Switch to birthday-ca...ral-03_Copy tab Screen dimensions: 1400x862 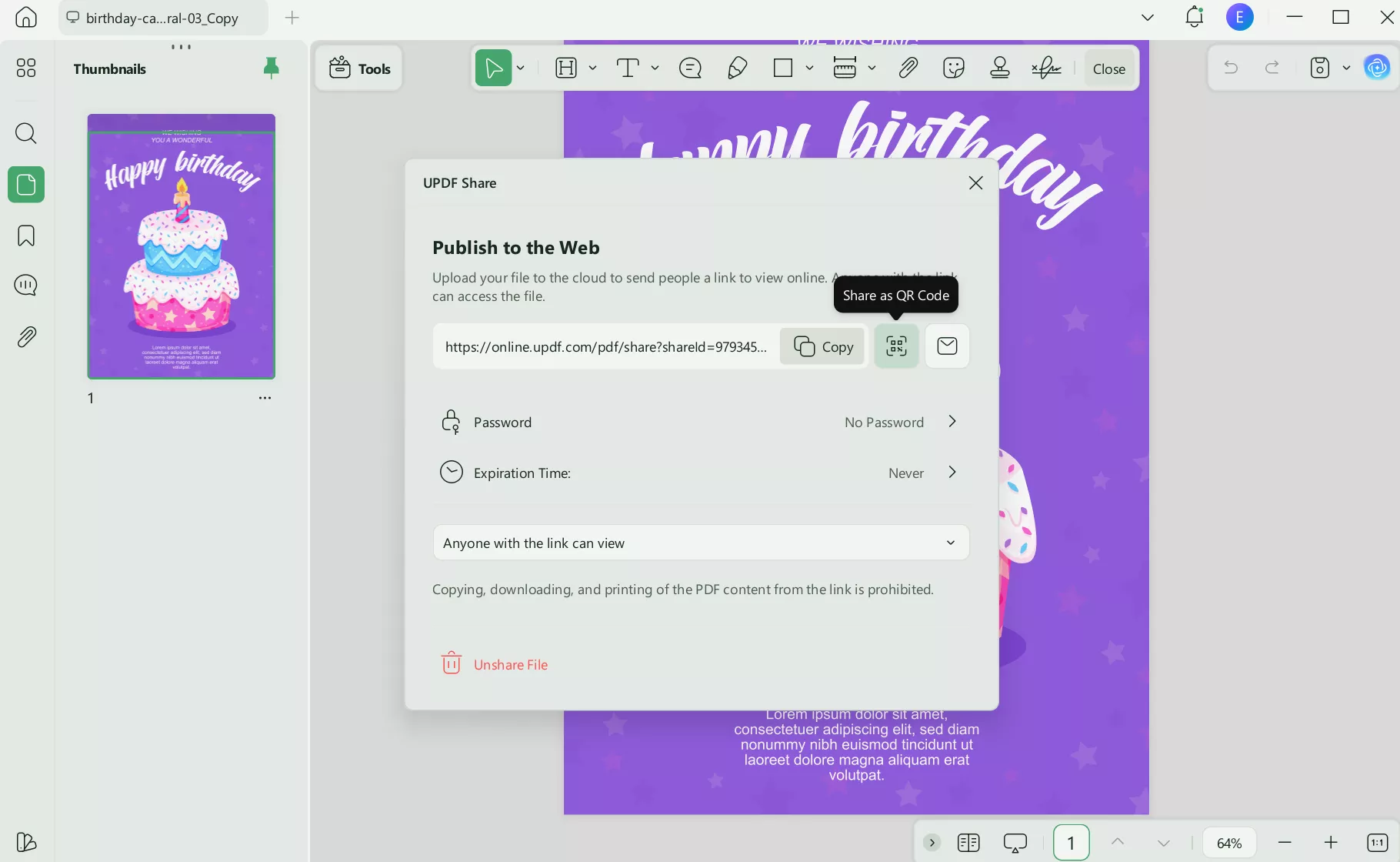coord(162,18)
